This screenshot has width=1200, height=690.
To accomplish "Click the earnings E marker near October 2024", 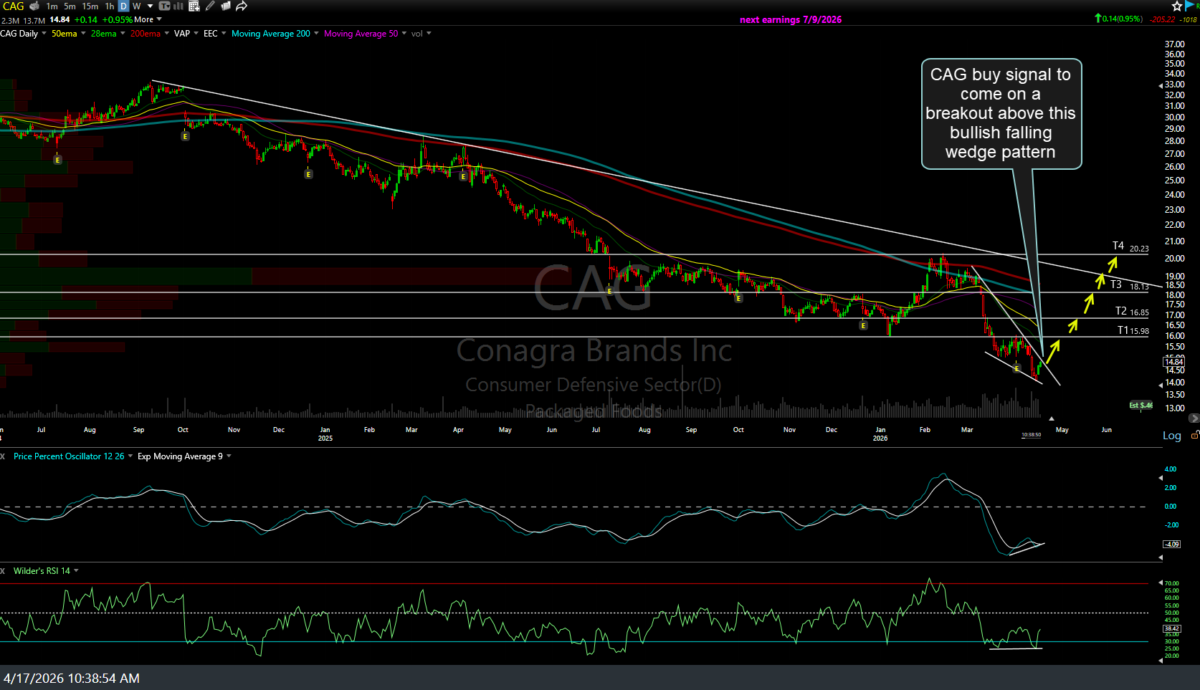I will pyautogui.click(x=185, y=136).
